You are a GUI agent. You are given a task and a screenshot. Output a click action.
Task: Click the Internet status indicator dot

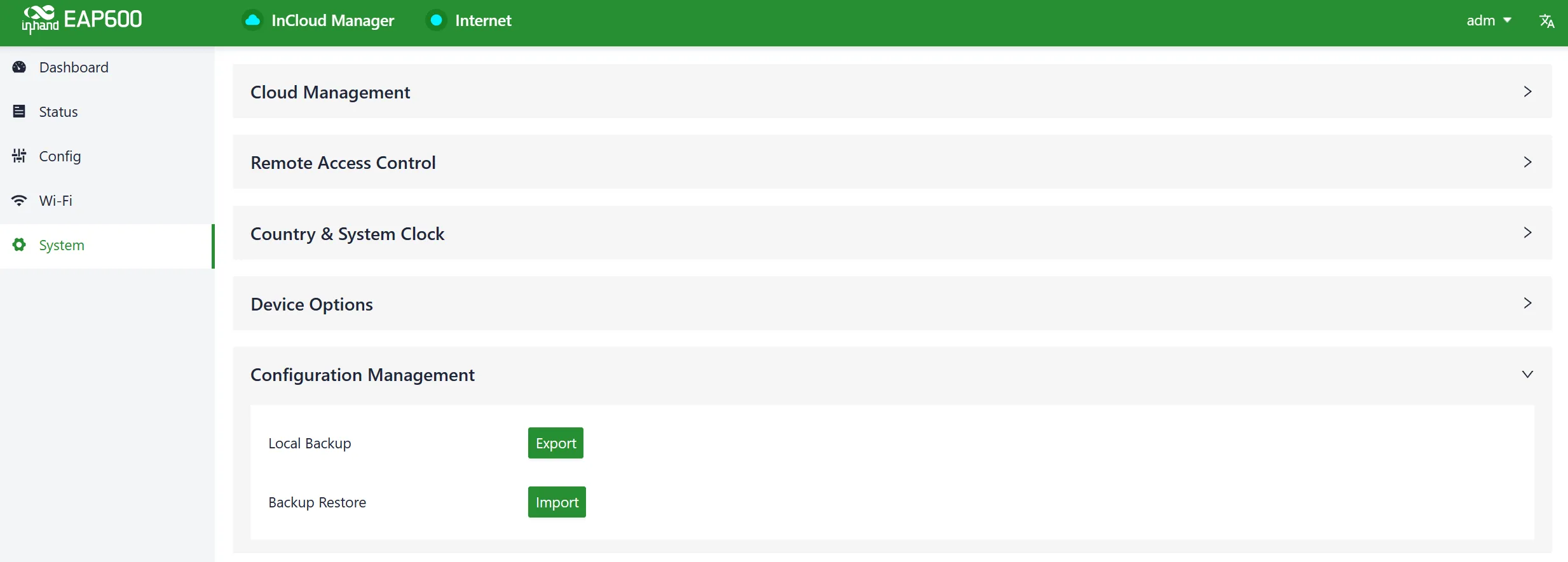click(436, 20)
